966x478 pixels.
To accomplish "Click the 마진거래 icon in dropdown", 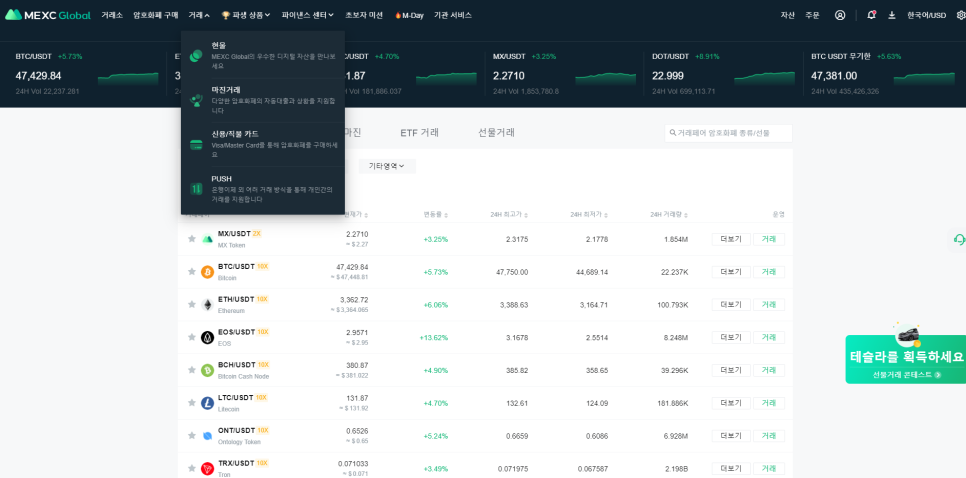I will 196,100.
